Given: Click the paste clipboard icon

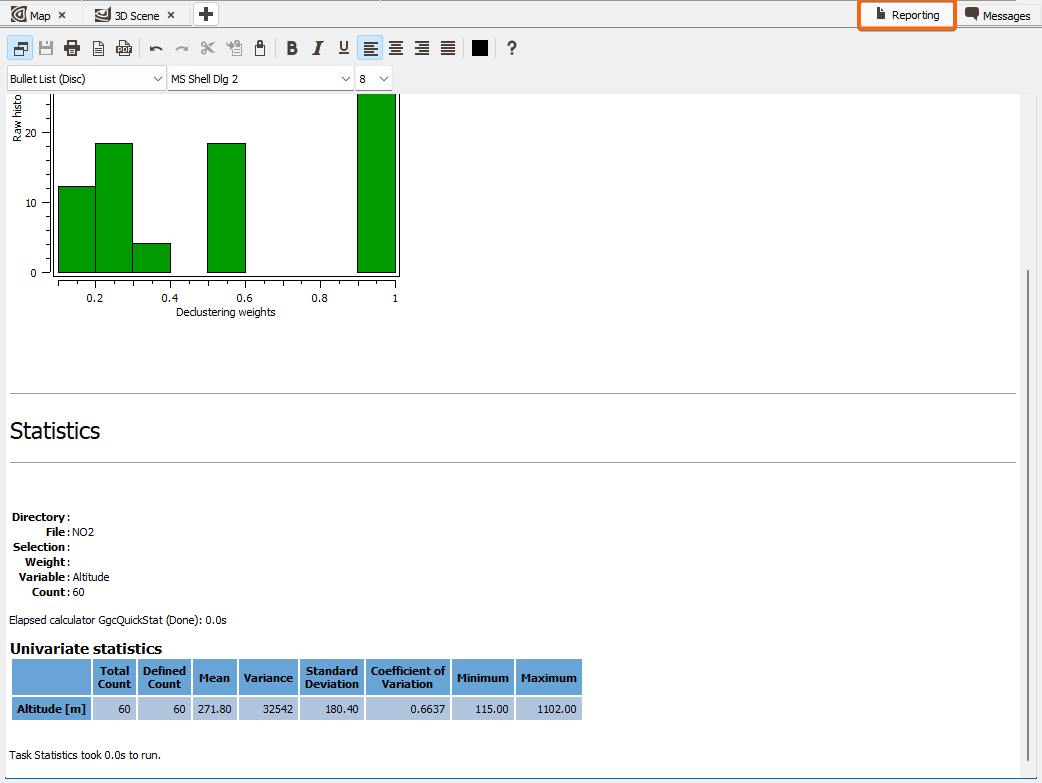Looking at the screenshot, I should [260, 48].
